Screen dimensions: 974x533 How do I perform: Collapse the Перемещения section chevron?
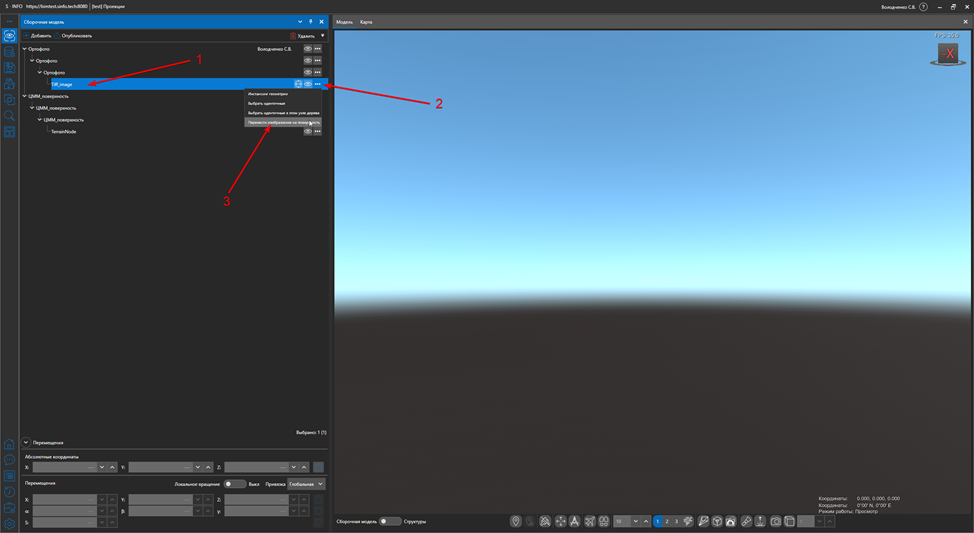pyautogui.click(x=26, y=442)
